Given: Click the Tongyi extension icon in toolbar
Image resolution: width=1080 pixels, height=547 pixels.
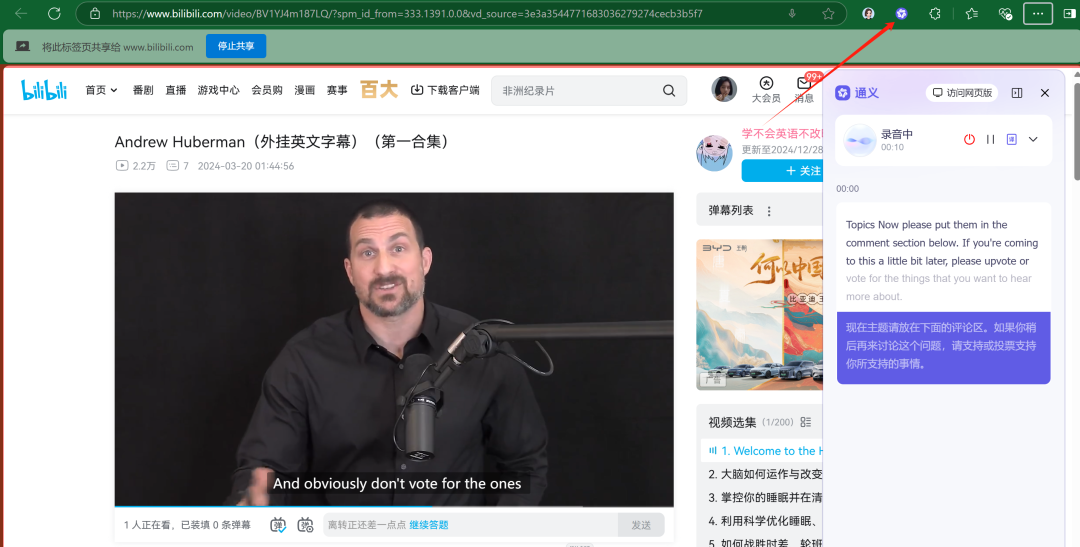Looking at the screenshot, I should tap(902, 13).
